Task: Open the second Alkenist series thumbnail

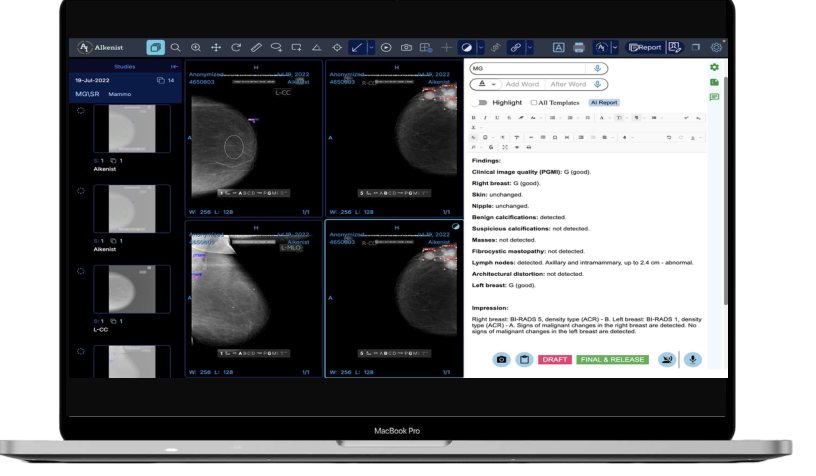Action: tap(132, 209)
